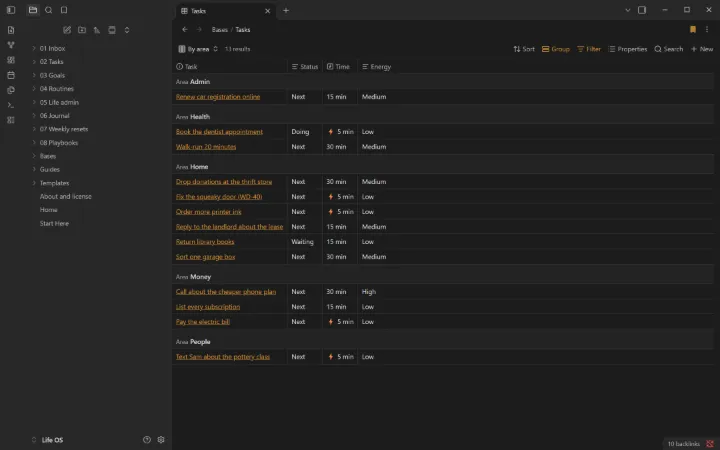Close the Tasks tab
Viewport: 720px width, 450px height.
[x=267, y=11]
